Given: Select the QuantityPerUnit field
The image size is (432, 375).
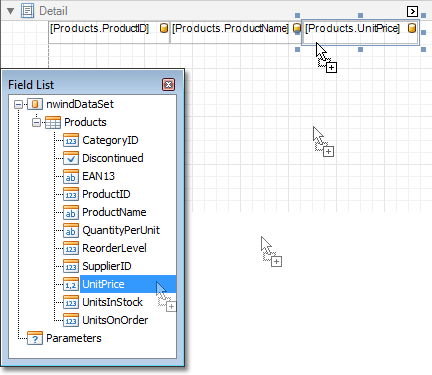Looking at the screenshot, I should 121,230.
